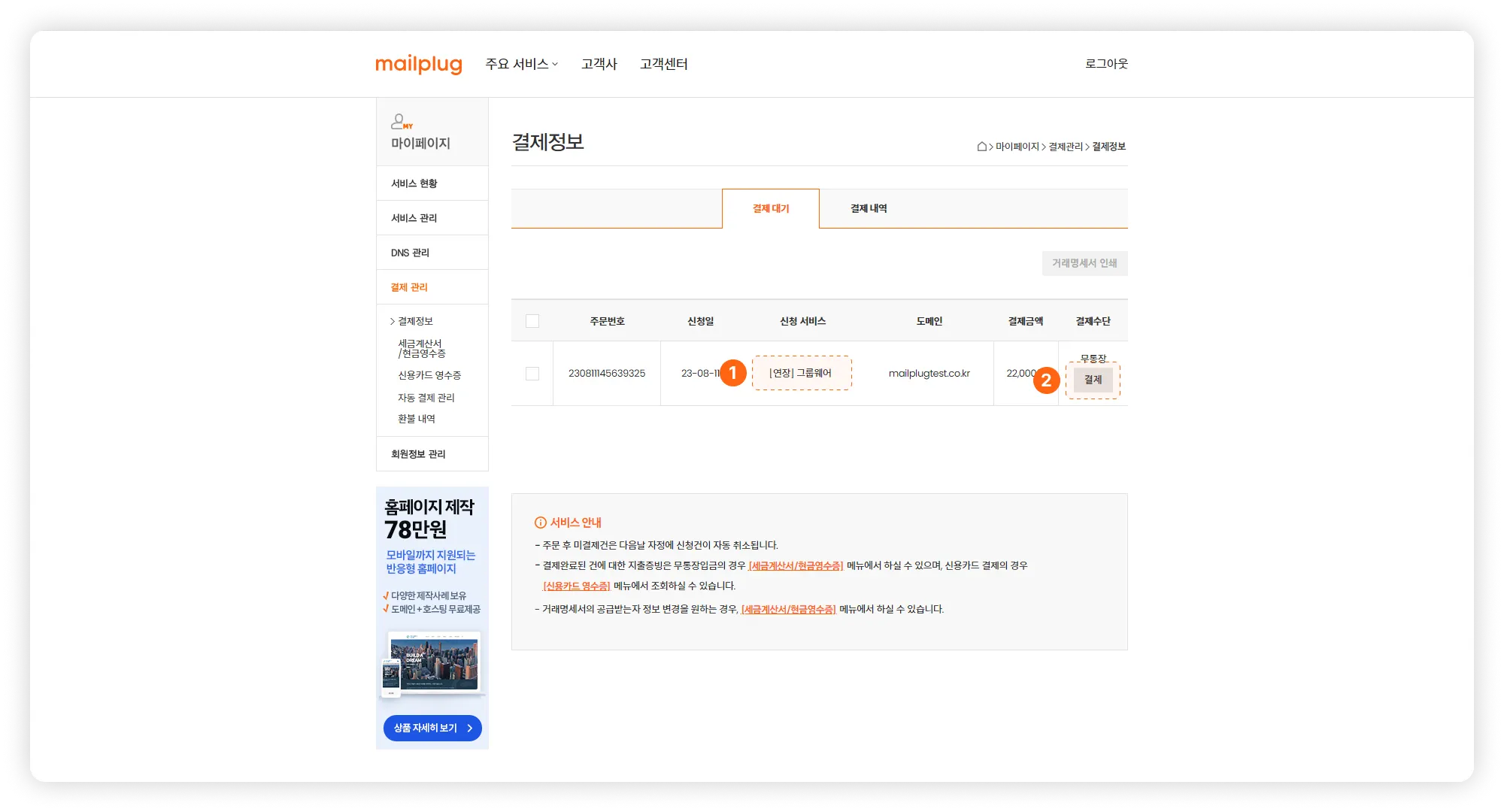Screen dimensions: 1504x812
Task: Click the orange step 1 marker
Action: pos(732,373)
